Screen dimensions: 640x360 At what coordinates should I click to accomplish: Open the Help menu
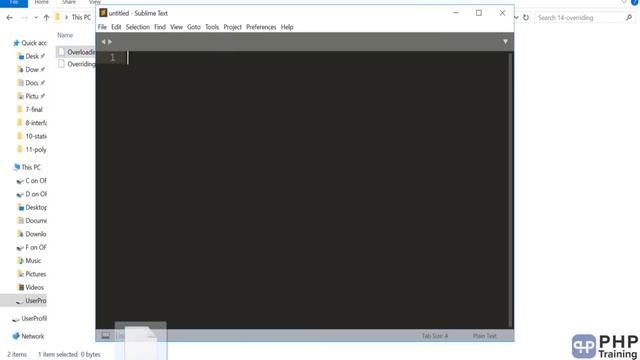pos(287,27)
